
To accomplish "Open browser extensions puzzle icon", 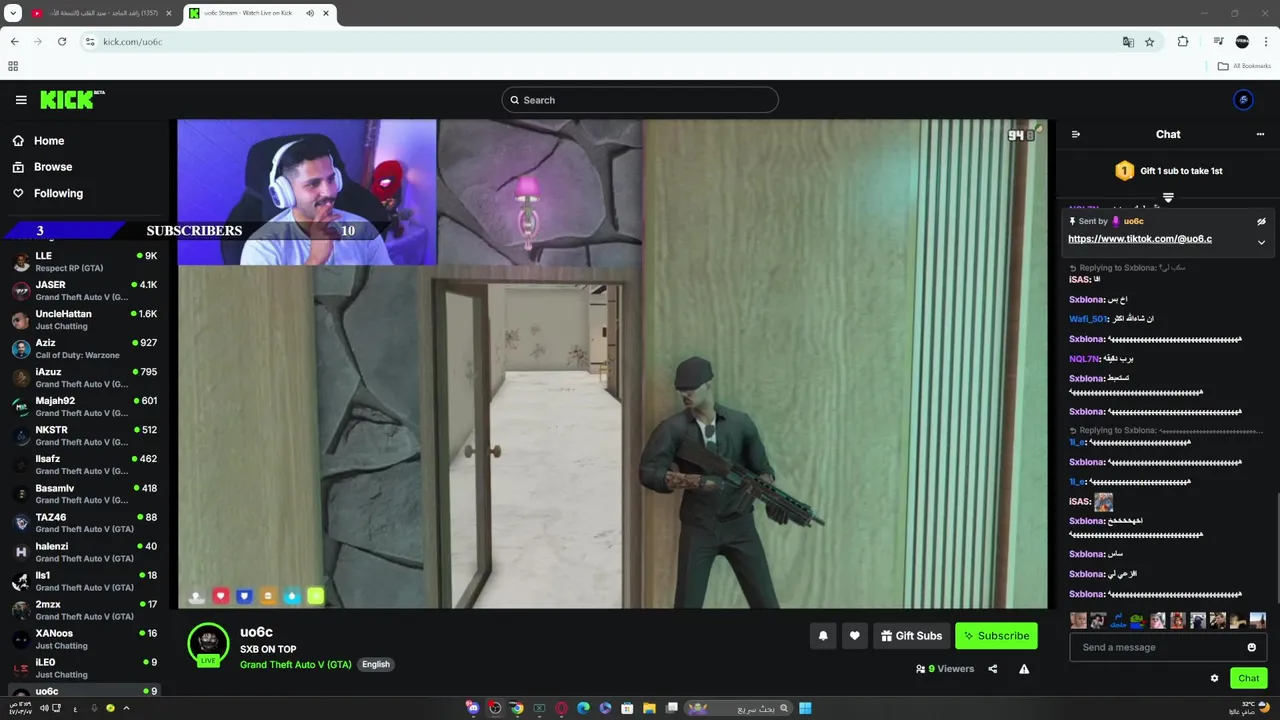I will [x=1183, y=42].
